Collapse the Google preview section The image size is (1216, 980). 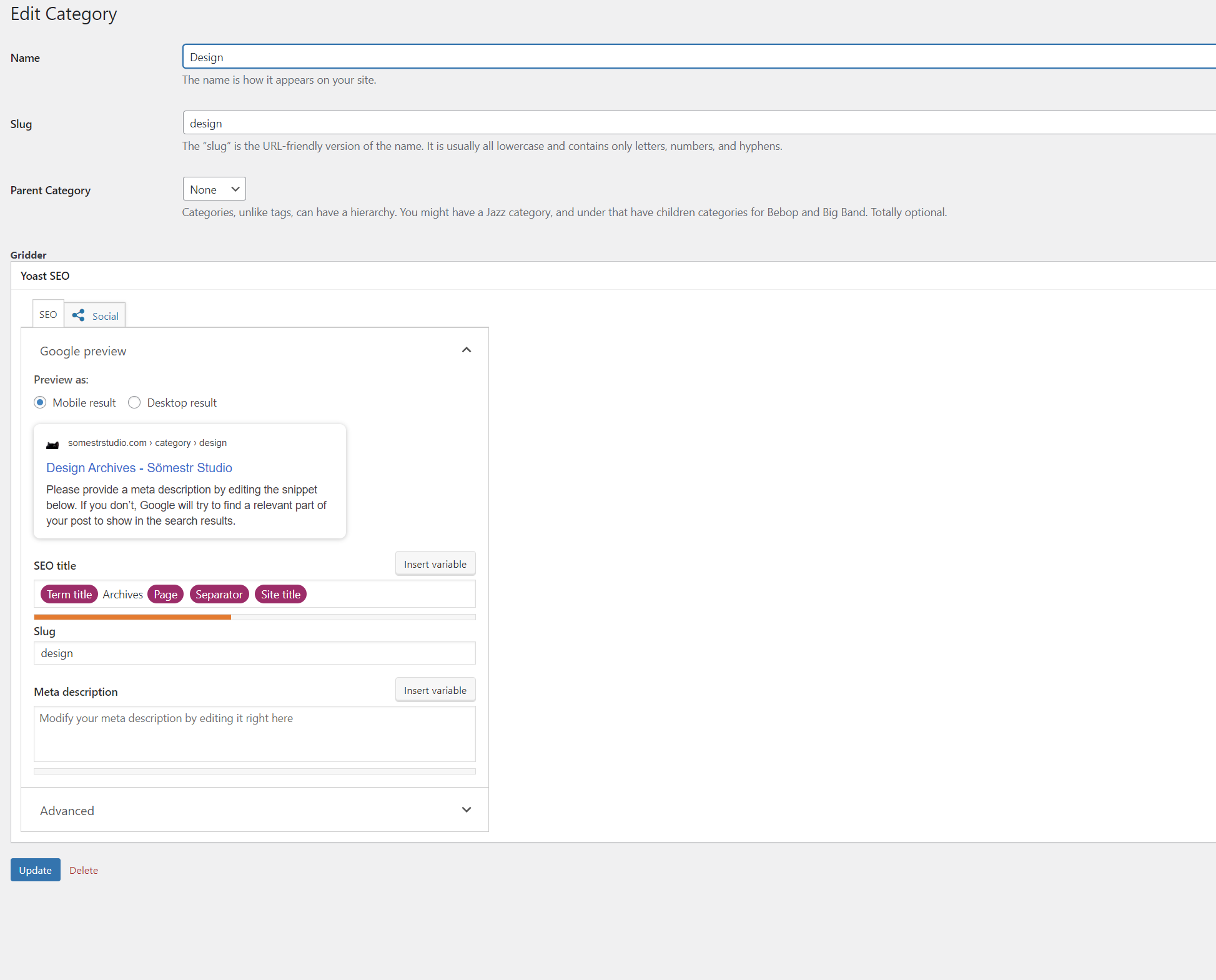pyautogui.click(x=466, y=350)
